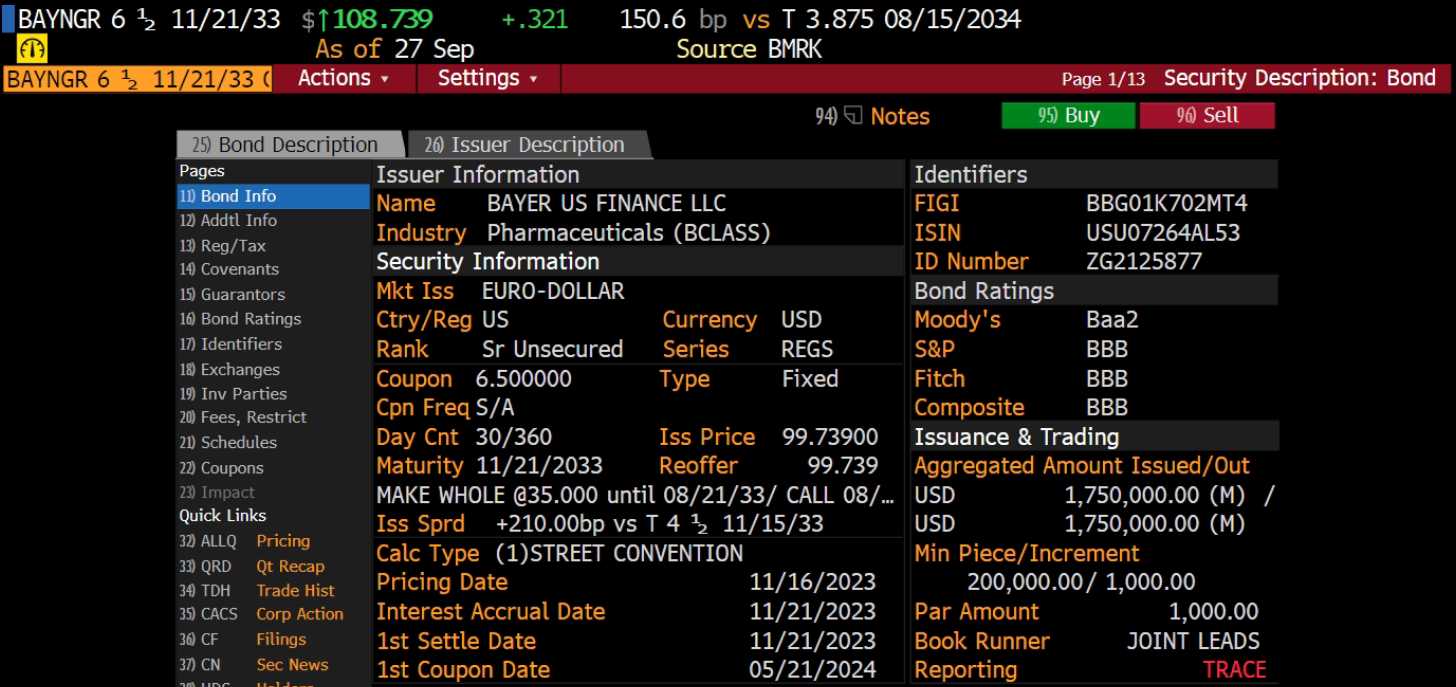Open the Settings dropdown menu

(488, 78)
